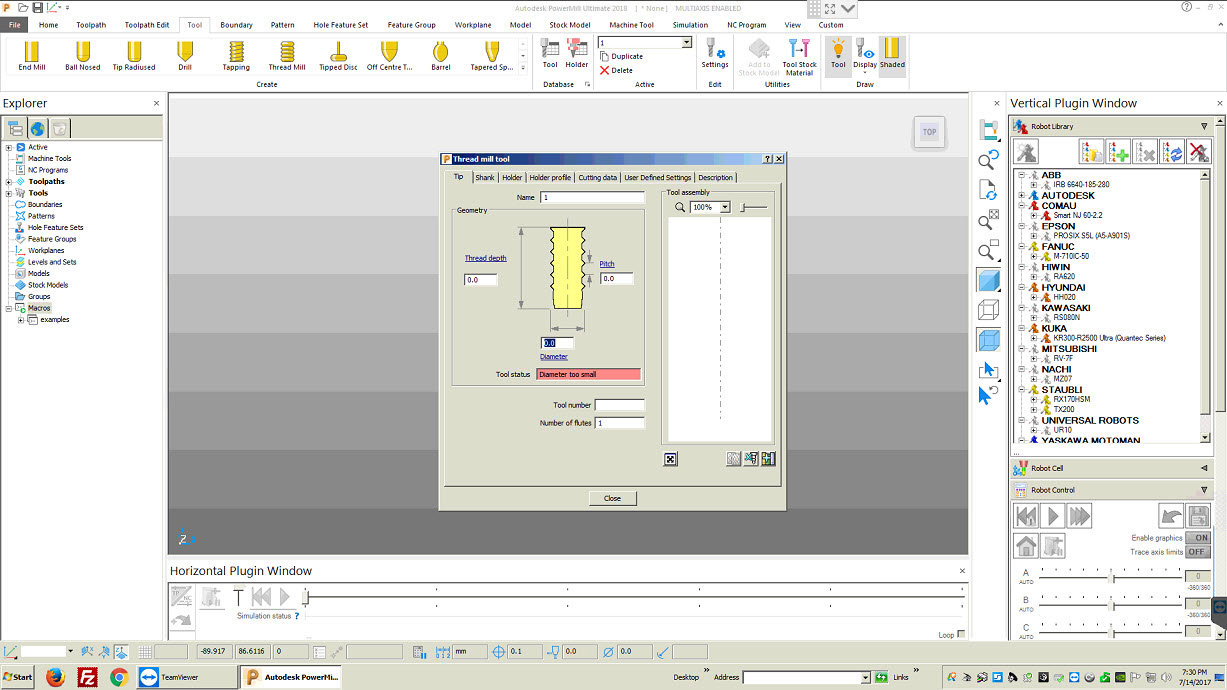
Task: Toggle the Loop checkbox
Action: [x=961, y=635]
